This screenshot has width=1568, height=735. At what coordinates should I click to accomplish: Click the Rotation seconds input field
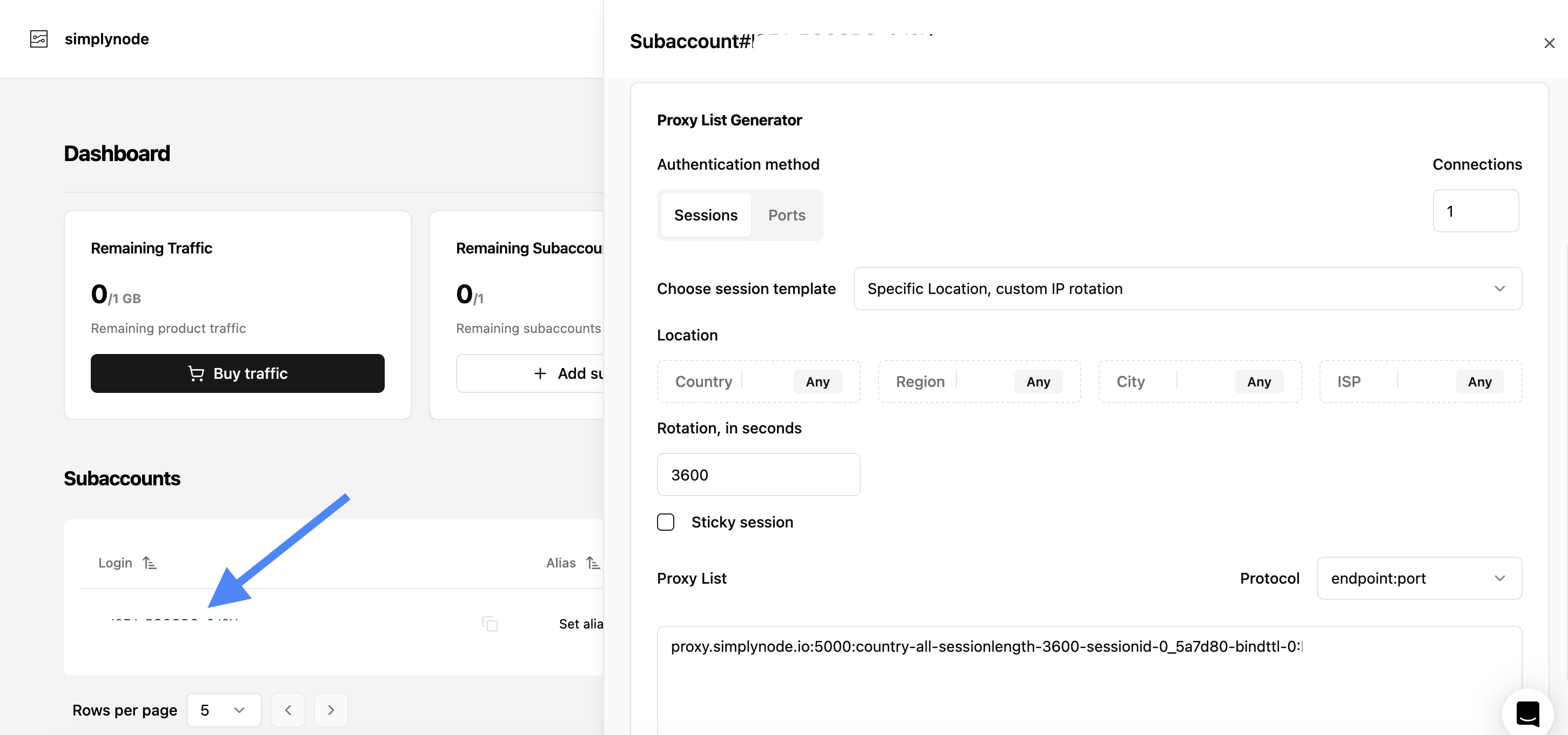(759, 475)
